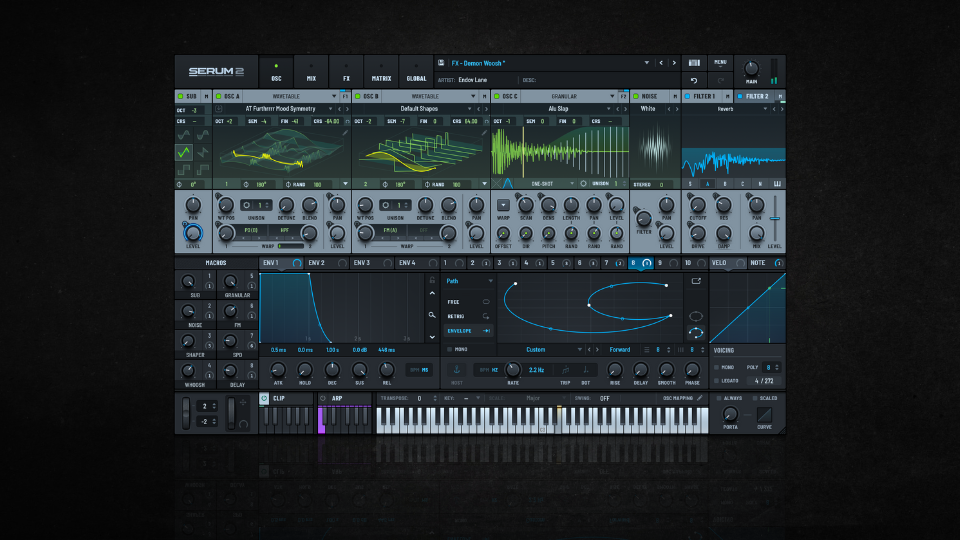The image size is (960, 540).
Task: Toggle OSC B power on or off
Action: click(358, 96)
